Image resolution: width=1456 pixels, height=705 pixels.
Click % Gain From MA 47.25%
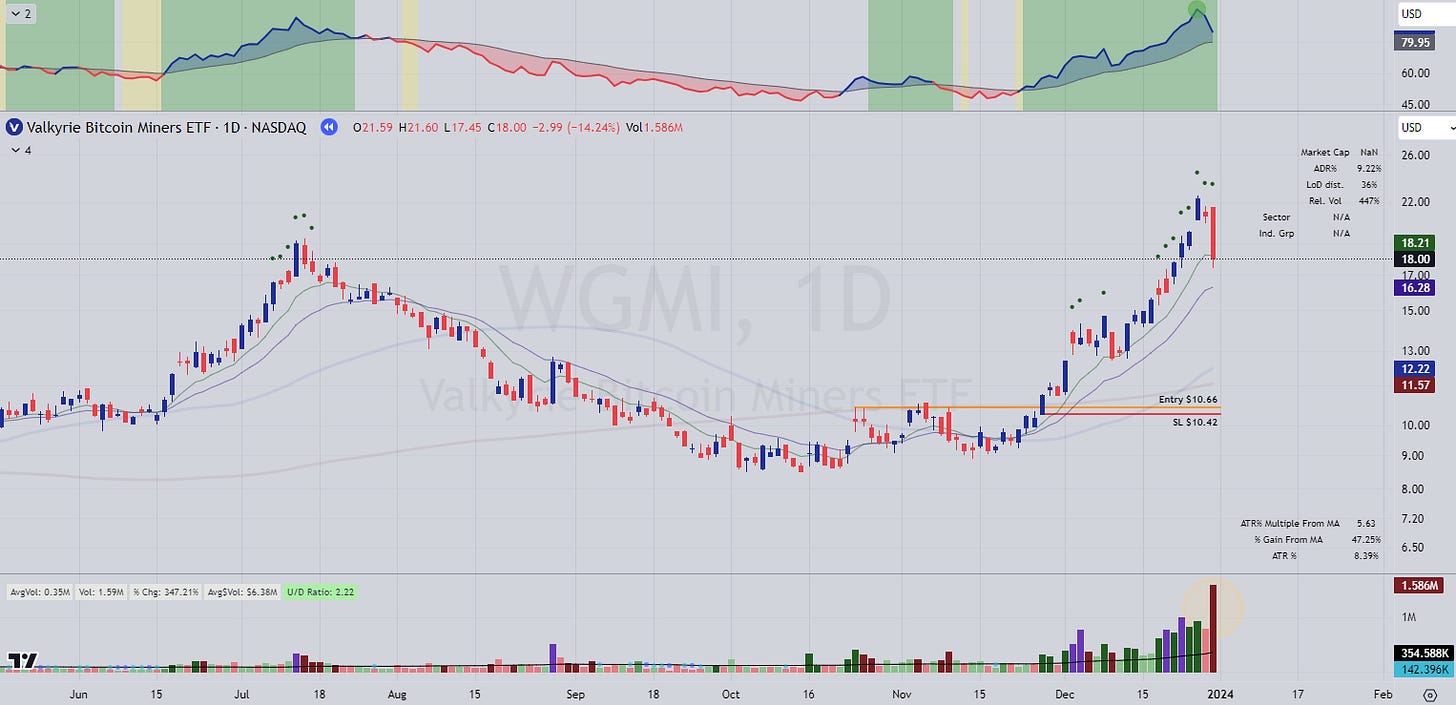point(1318,539)
